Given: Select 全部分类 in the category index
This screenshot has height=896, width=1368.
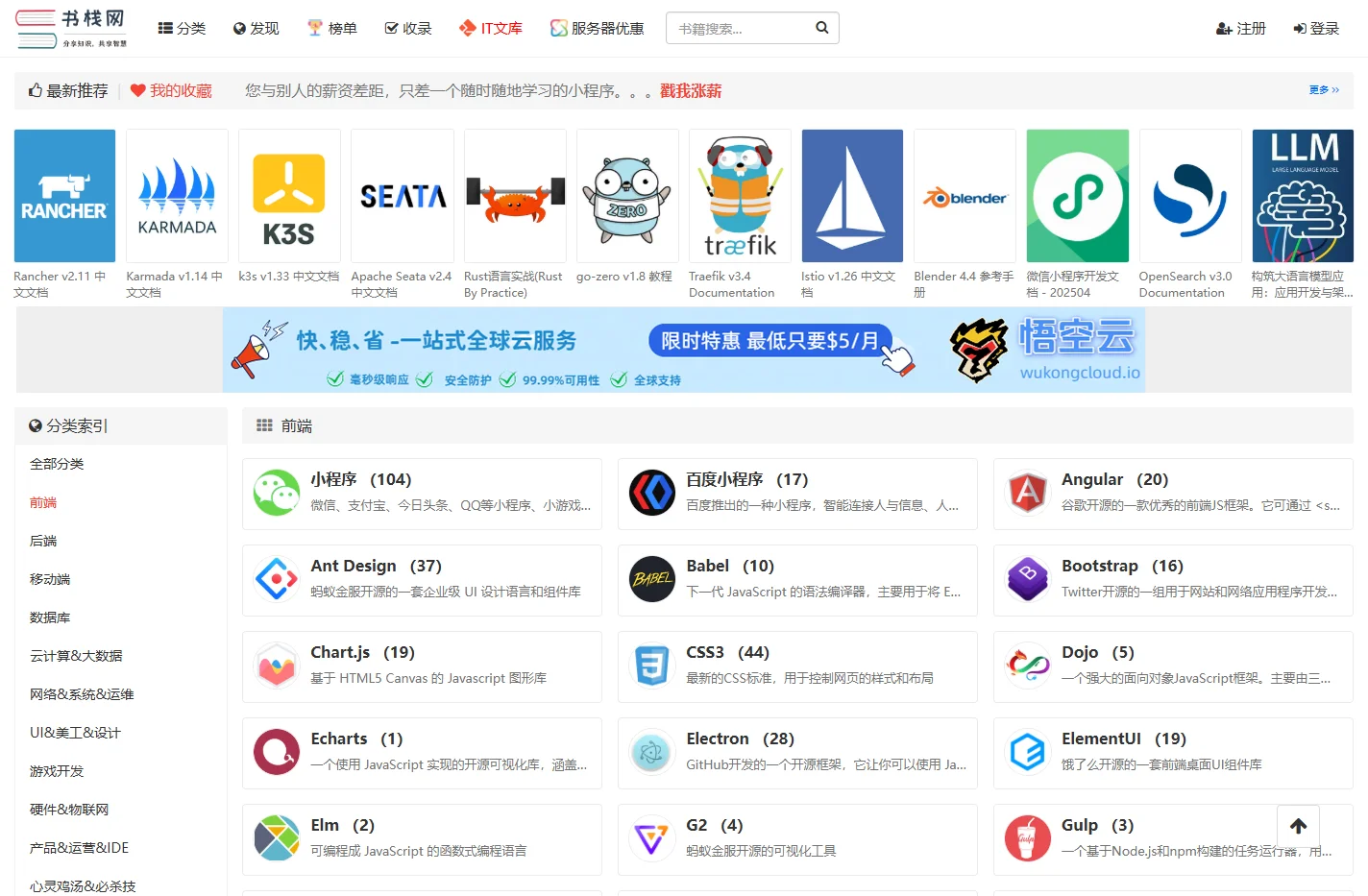Looking at the screenshot, I should [57, 464].
